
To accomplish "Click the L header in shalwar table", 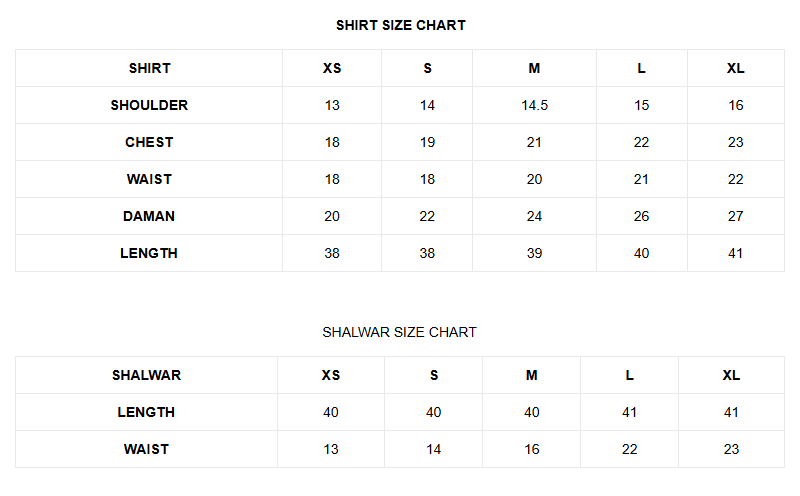I will pos(630,375).
